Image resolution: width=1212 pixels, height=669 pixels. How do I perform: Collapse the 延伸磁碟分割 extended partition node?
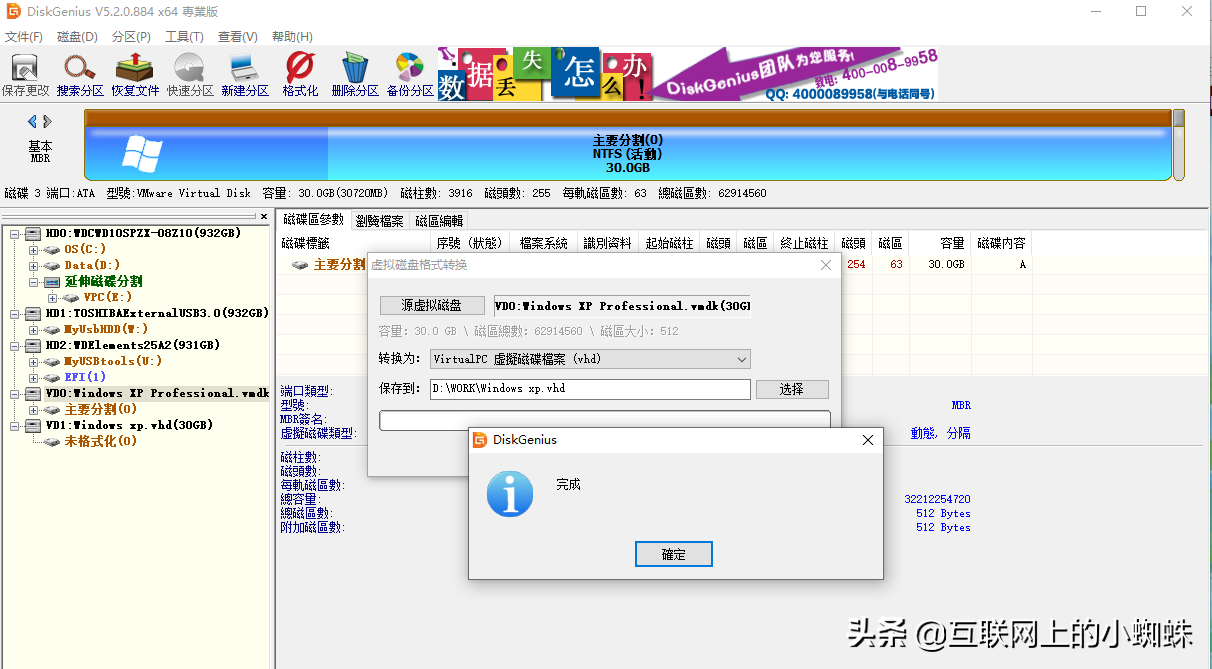click(33, 281)
